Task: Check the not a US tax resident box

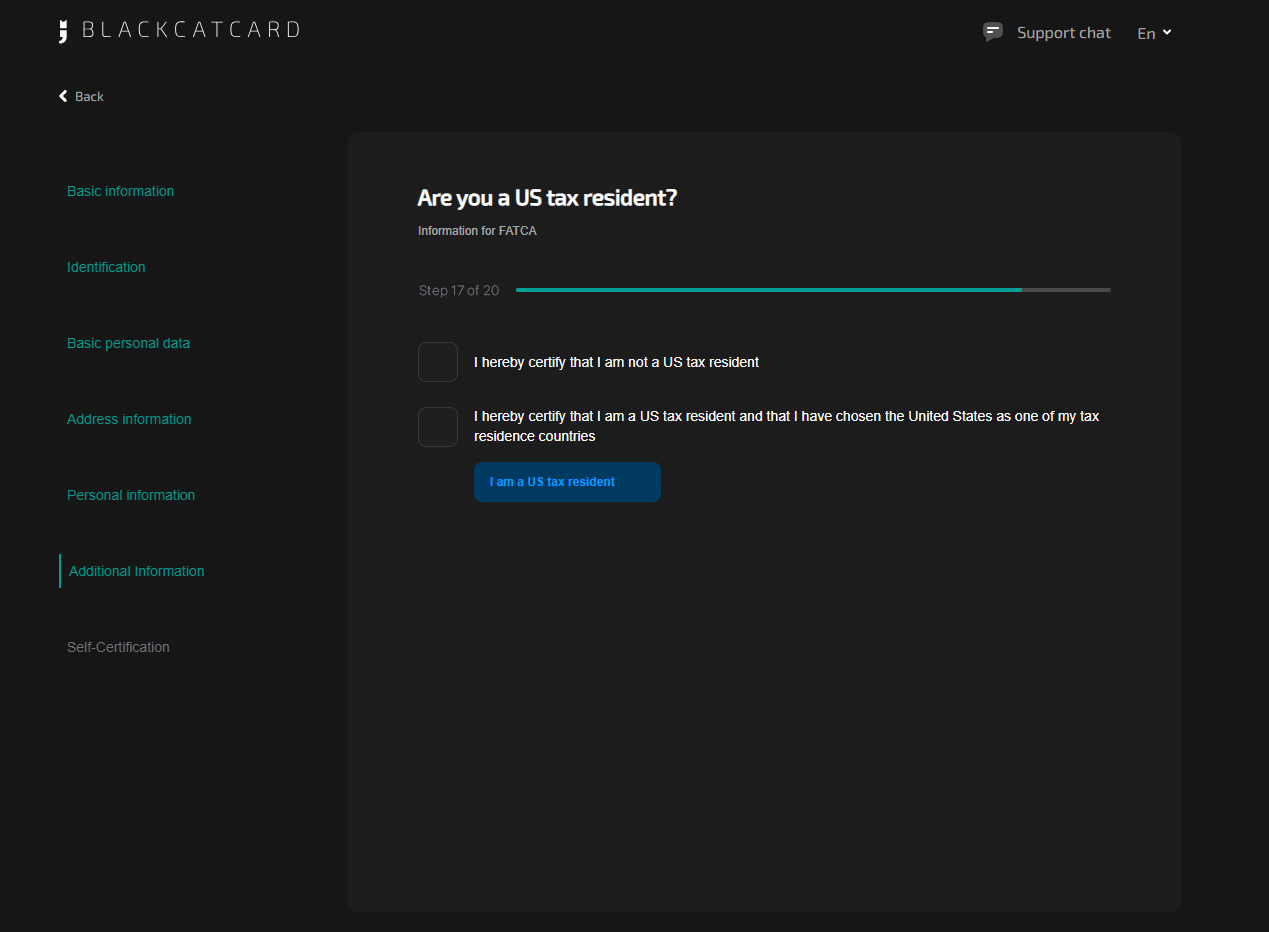Action: (x=438, y=362)
